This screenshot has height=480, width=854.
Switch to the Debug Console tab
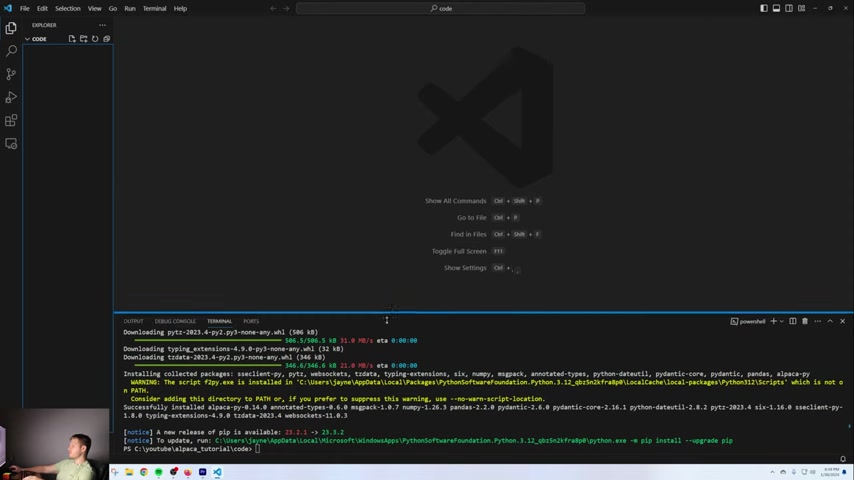click(175, 321)
